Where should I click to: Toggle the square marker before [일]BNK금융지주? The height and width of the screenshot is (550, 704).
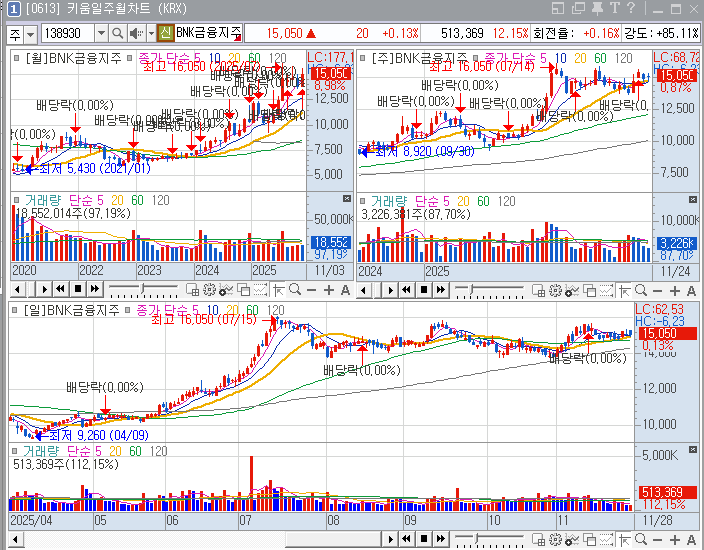(14, 310)
